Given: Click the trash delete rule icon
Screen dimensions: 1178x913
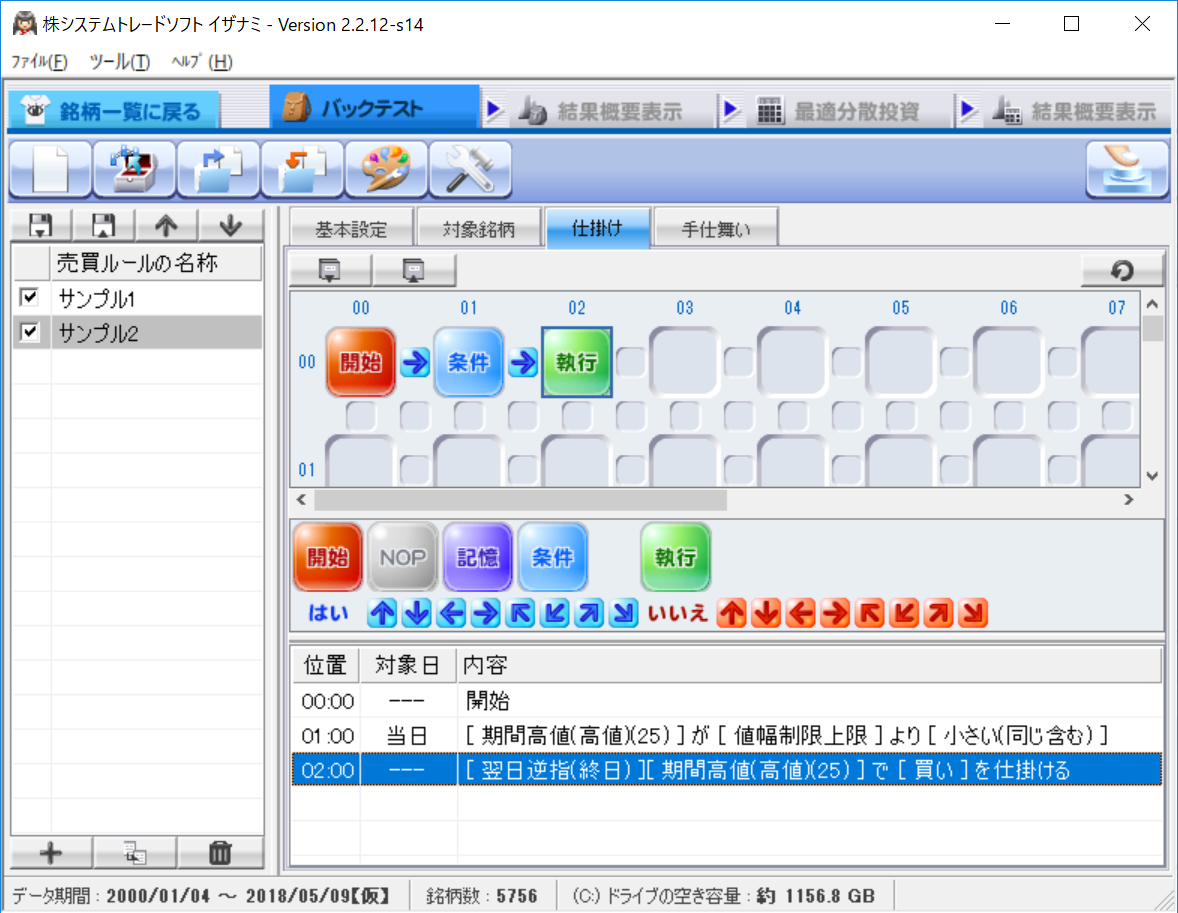Looking at the screenshot, I should (220, 853).
